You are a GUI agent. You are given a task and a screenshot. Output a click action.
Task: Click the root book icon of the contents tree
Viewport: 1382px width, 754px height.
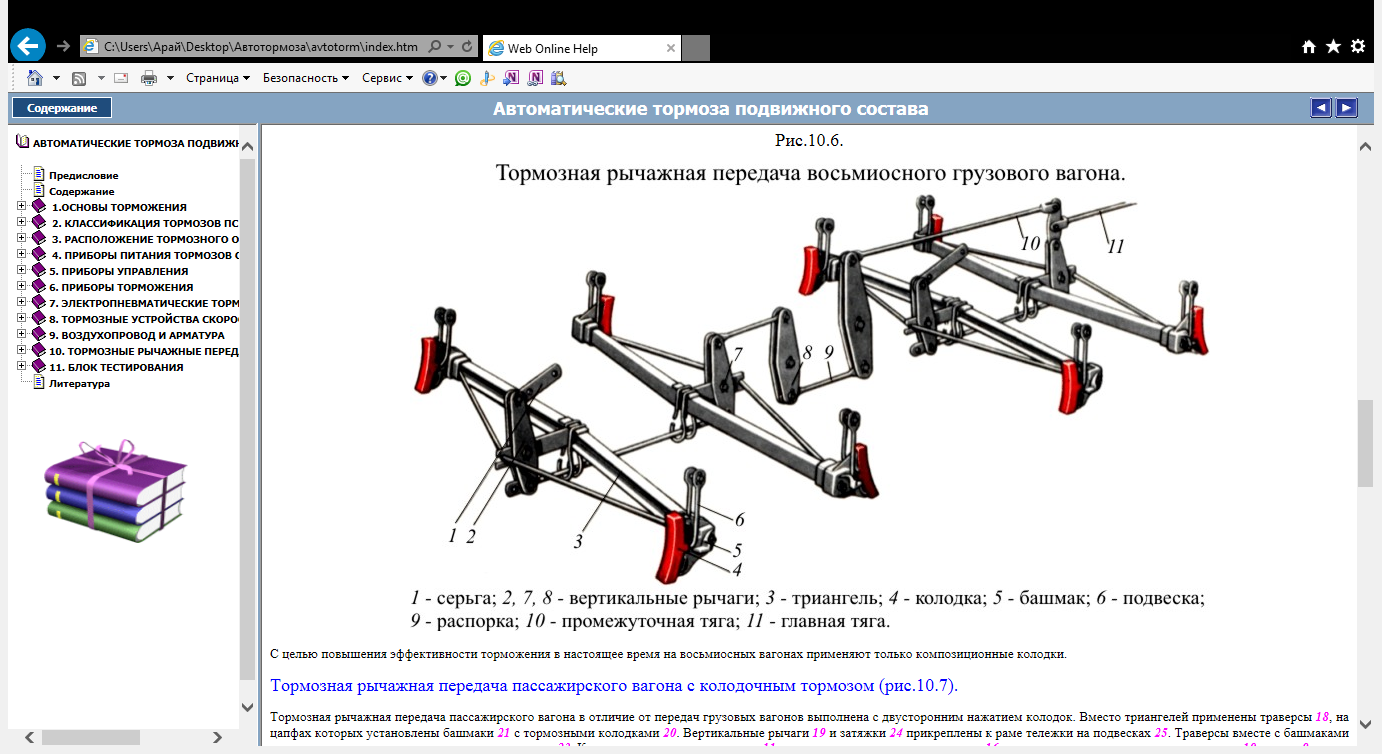[x=23, y=143]
